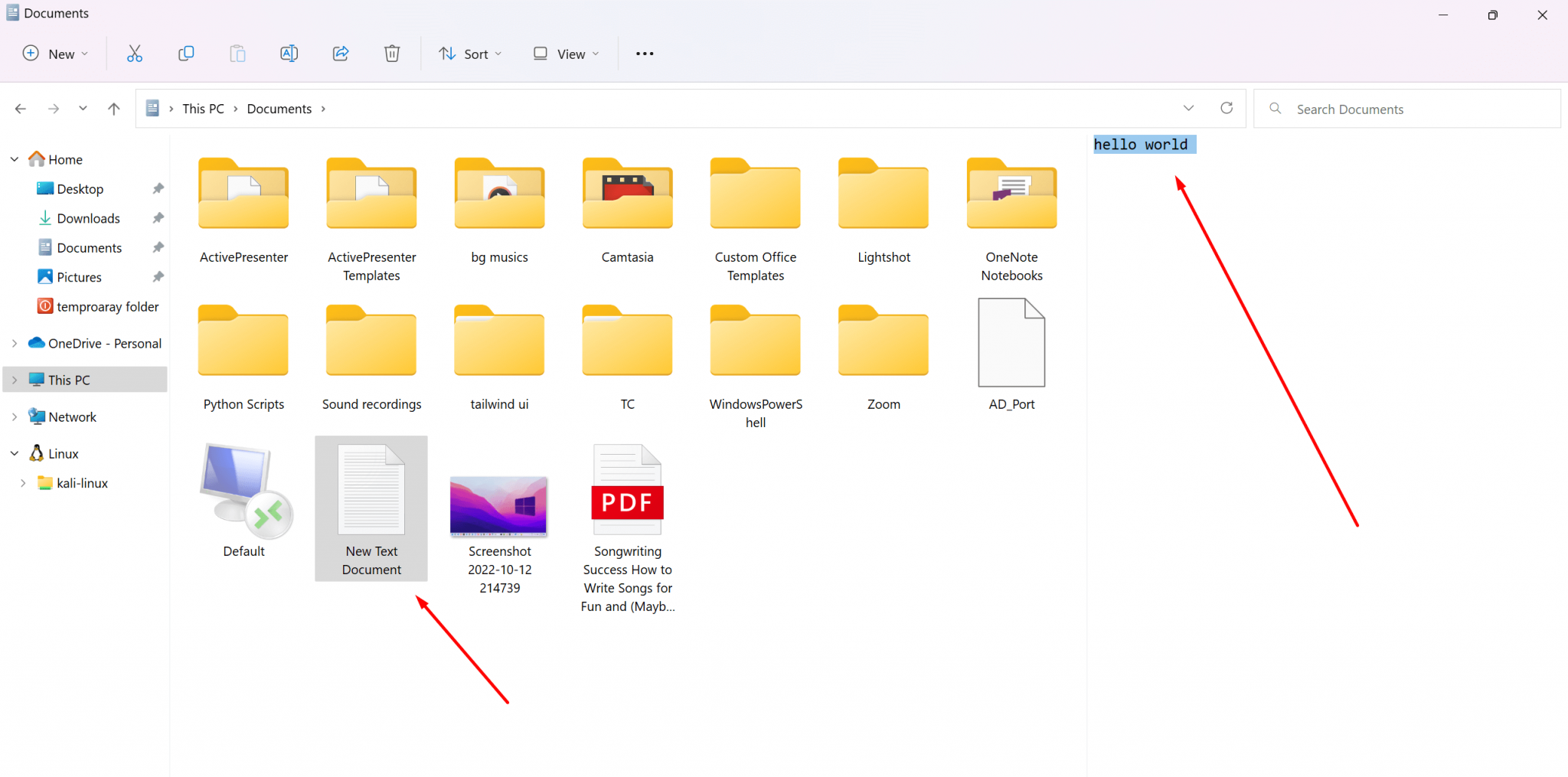Image resolution: width=1568 pixels, height=777 pixels.
Task: Select temproaray folder in navigation pane
Action: [x=98, y=307]
